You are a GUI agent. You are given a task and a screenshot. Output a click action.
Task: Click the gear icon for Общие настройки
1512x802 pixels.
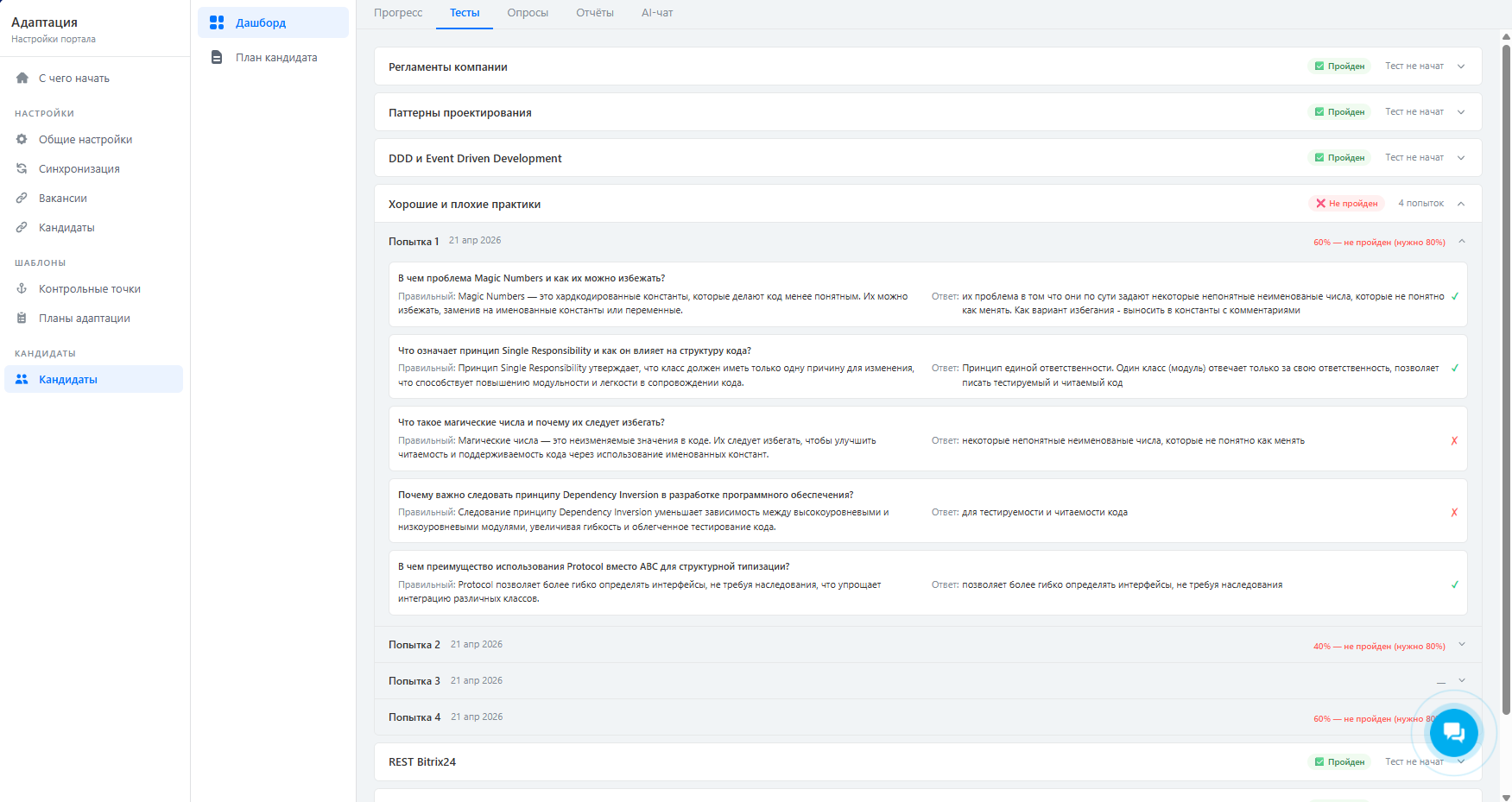22,140
